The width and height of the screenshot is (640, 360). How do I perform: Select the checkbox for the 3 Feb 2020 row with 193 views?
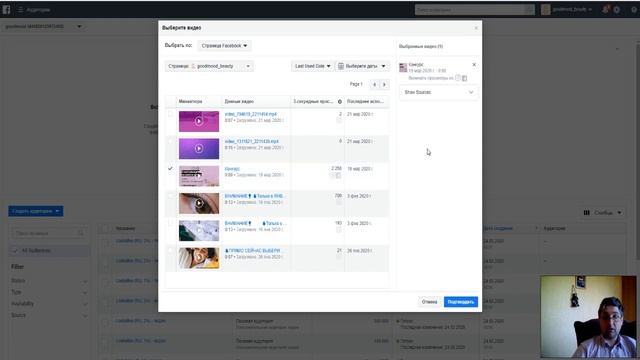click(x=170, y=223)
